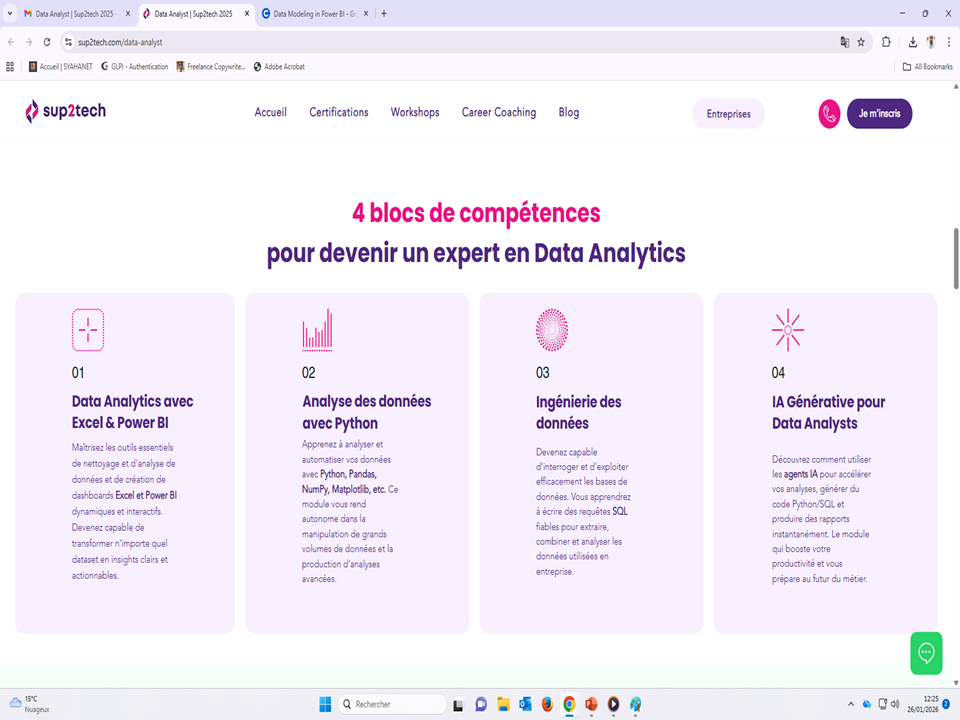Bookmark this page with the star icon
Image resolution: width=960 pixels, height=720 pixels.
tap(861, 42)
